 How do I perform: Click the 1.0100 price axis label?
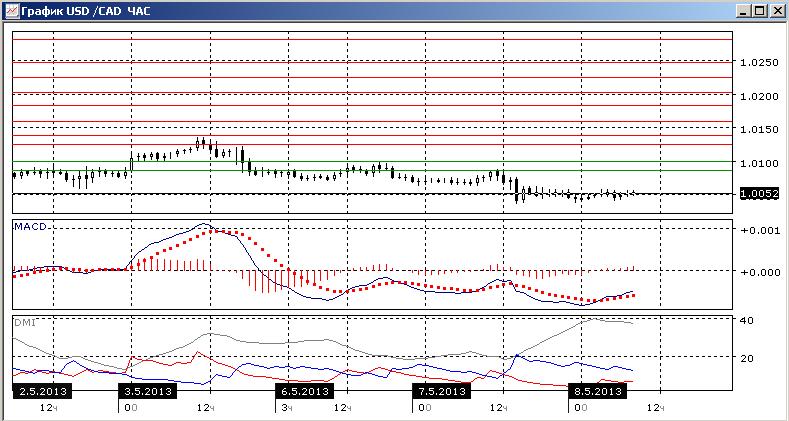click(760, 163)
